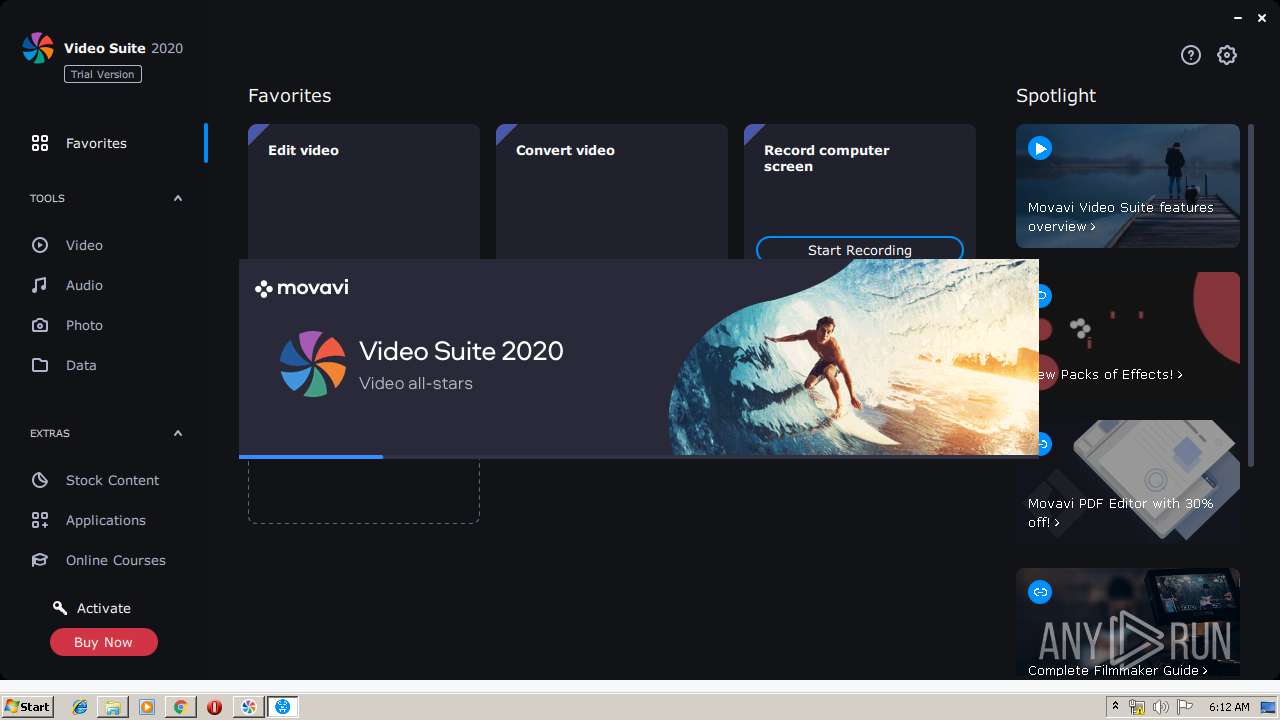Open Windows Media Player from taskbar

[147, 707]
